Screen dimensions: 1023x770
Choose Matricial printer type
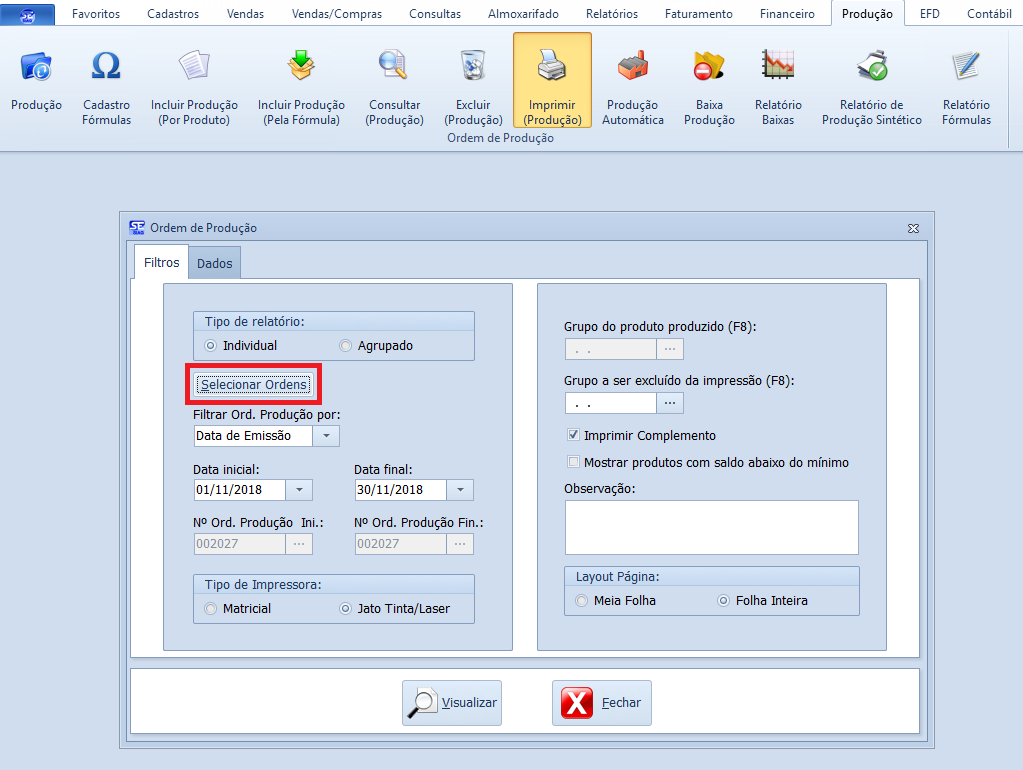(x=210, y=608)
